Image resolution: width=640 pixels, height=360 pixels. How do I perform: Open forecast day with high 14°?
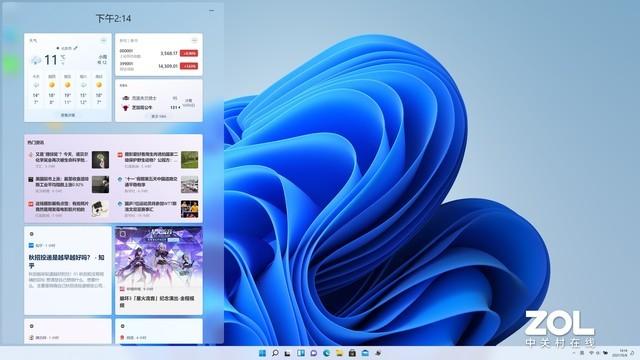[x=36, y=90]
